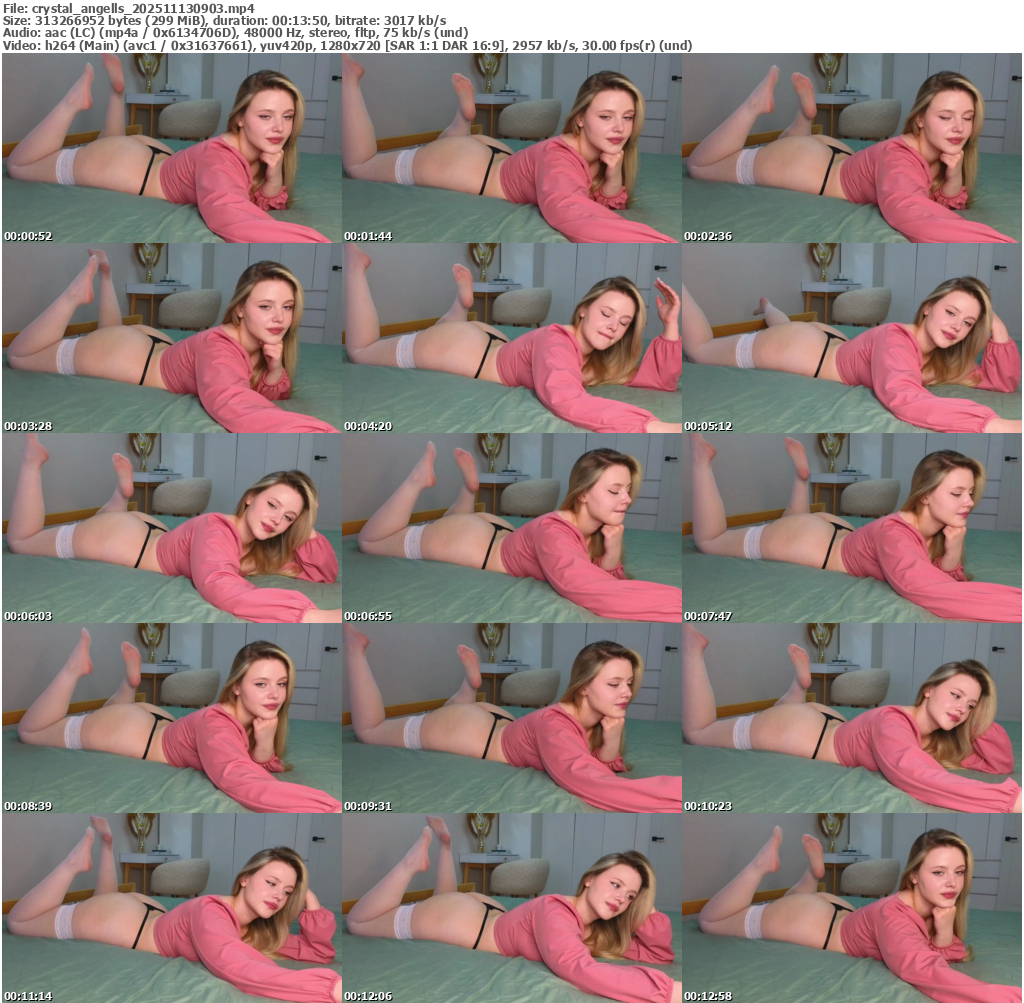Click the thumbnail at 00:02:36

point(851,148)
